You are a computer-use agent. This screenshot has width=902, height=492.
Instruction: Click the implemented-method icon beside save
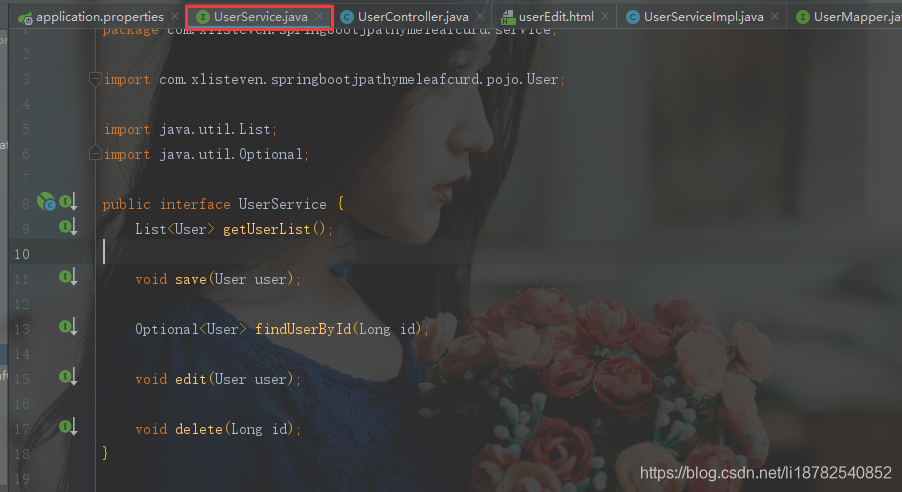click(x=68, y=277)
